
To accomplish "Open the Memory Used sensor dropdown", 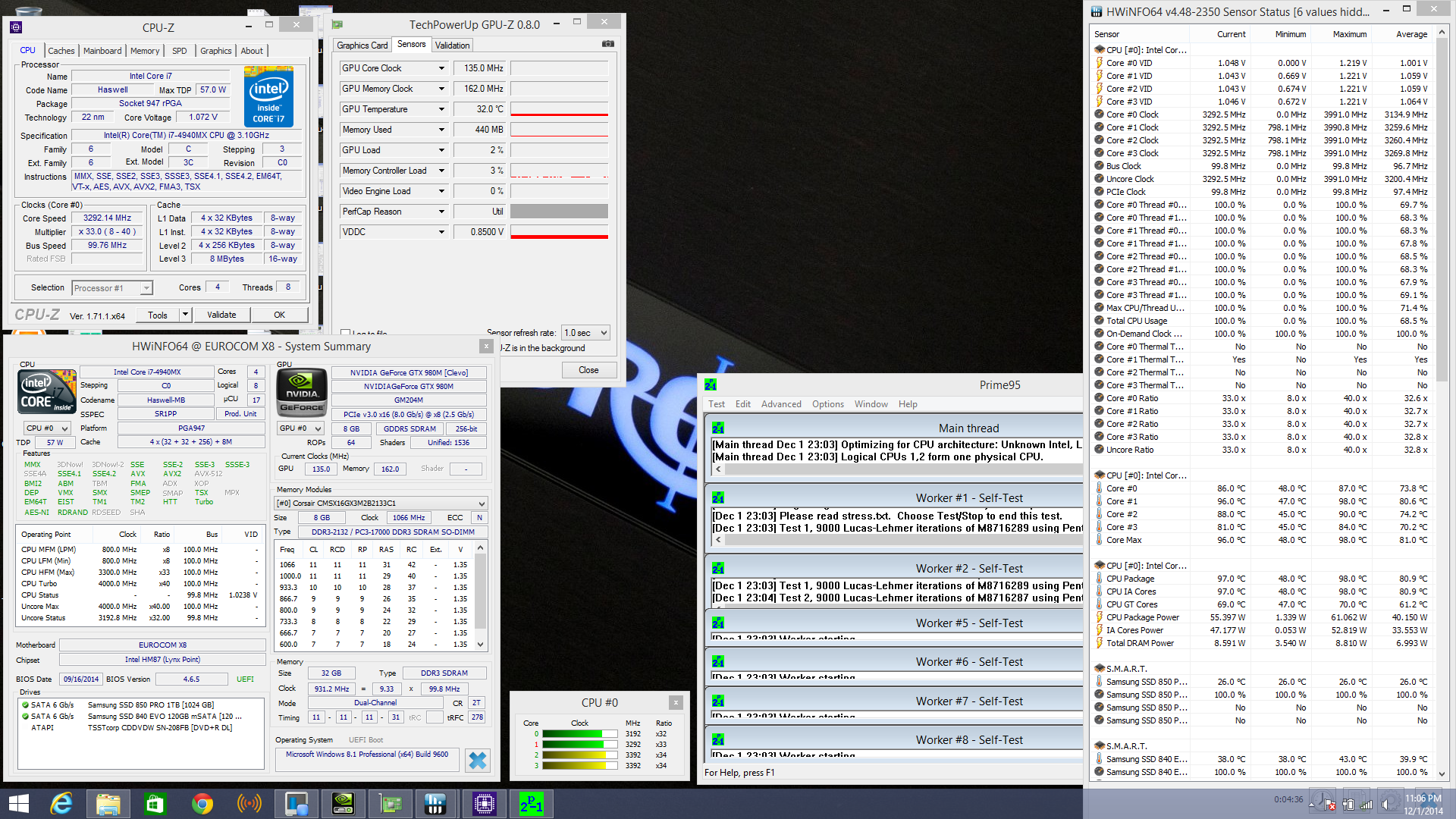I will coord(441,130).
